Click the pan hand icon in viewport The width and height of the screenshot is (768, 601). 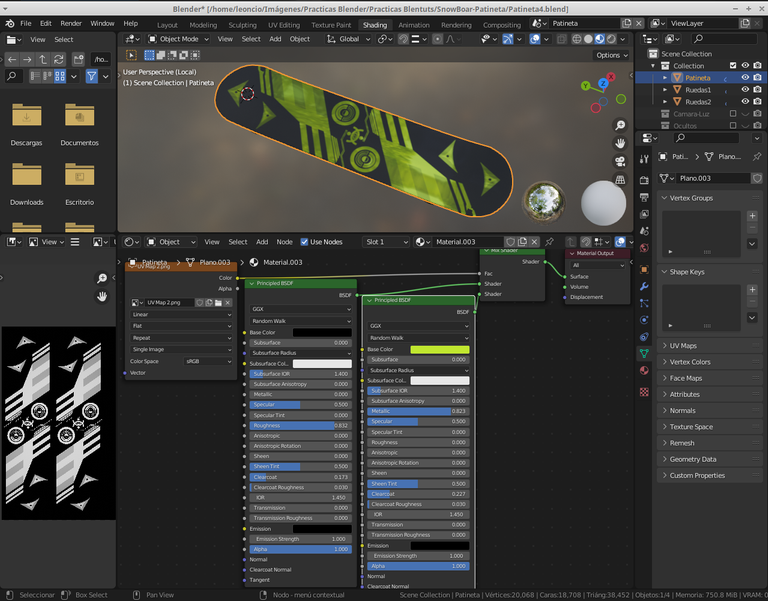[x=620, y=142]
